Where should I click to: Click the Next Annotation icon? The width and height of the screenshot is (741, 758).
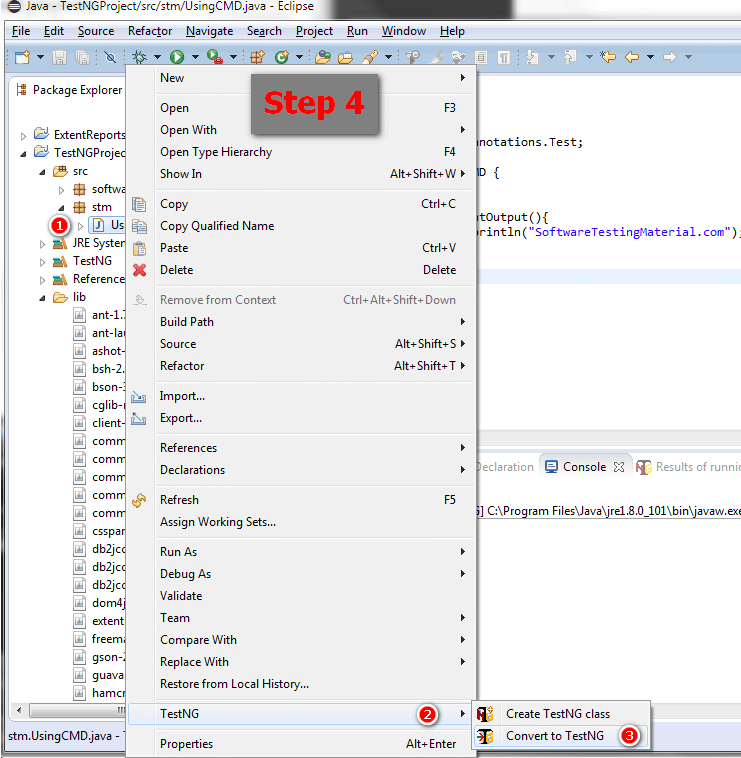coord(532,58)
